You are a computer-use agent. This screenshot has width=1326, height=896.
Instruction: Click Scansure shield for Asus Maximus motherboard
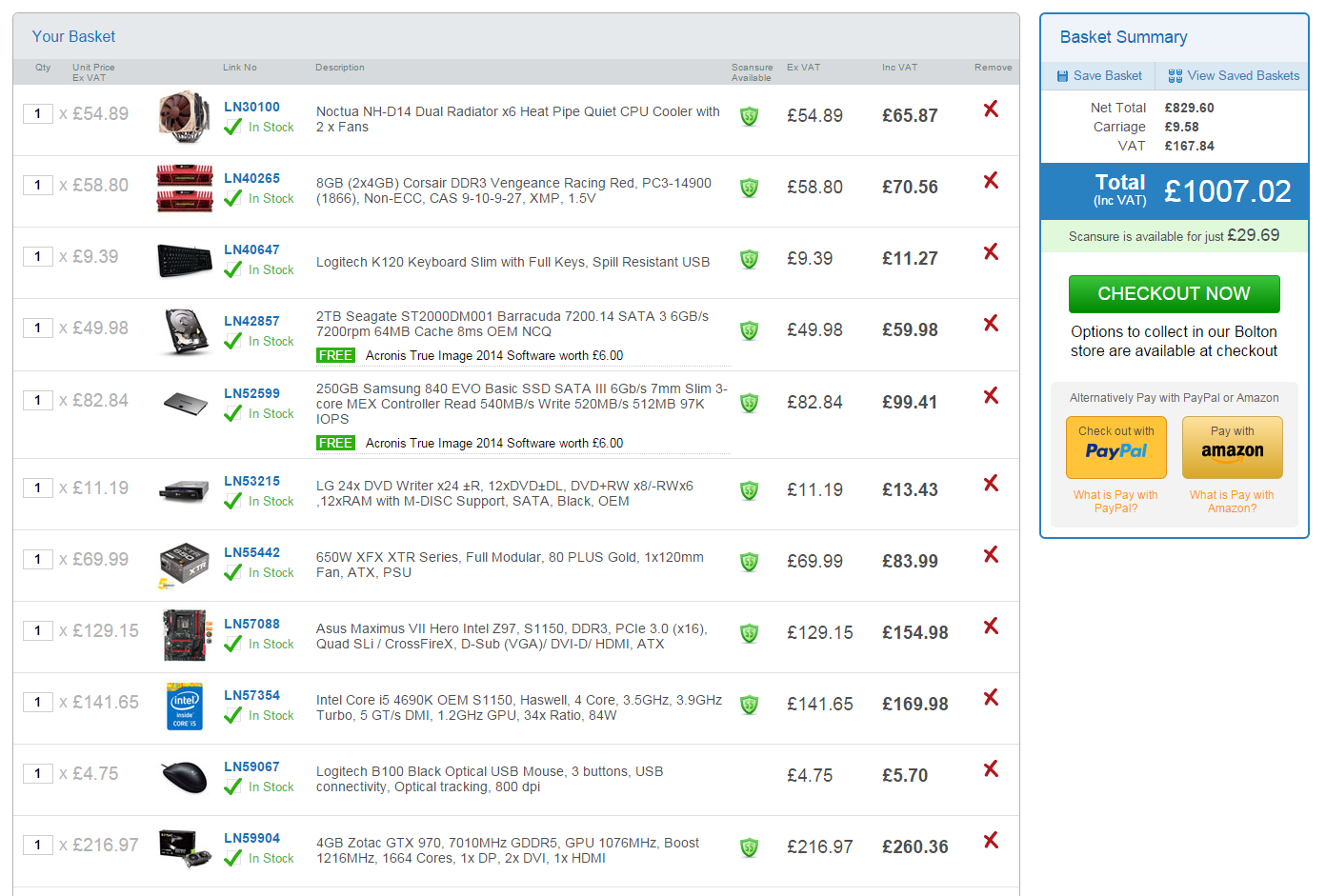[750, 633]
